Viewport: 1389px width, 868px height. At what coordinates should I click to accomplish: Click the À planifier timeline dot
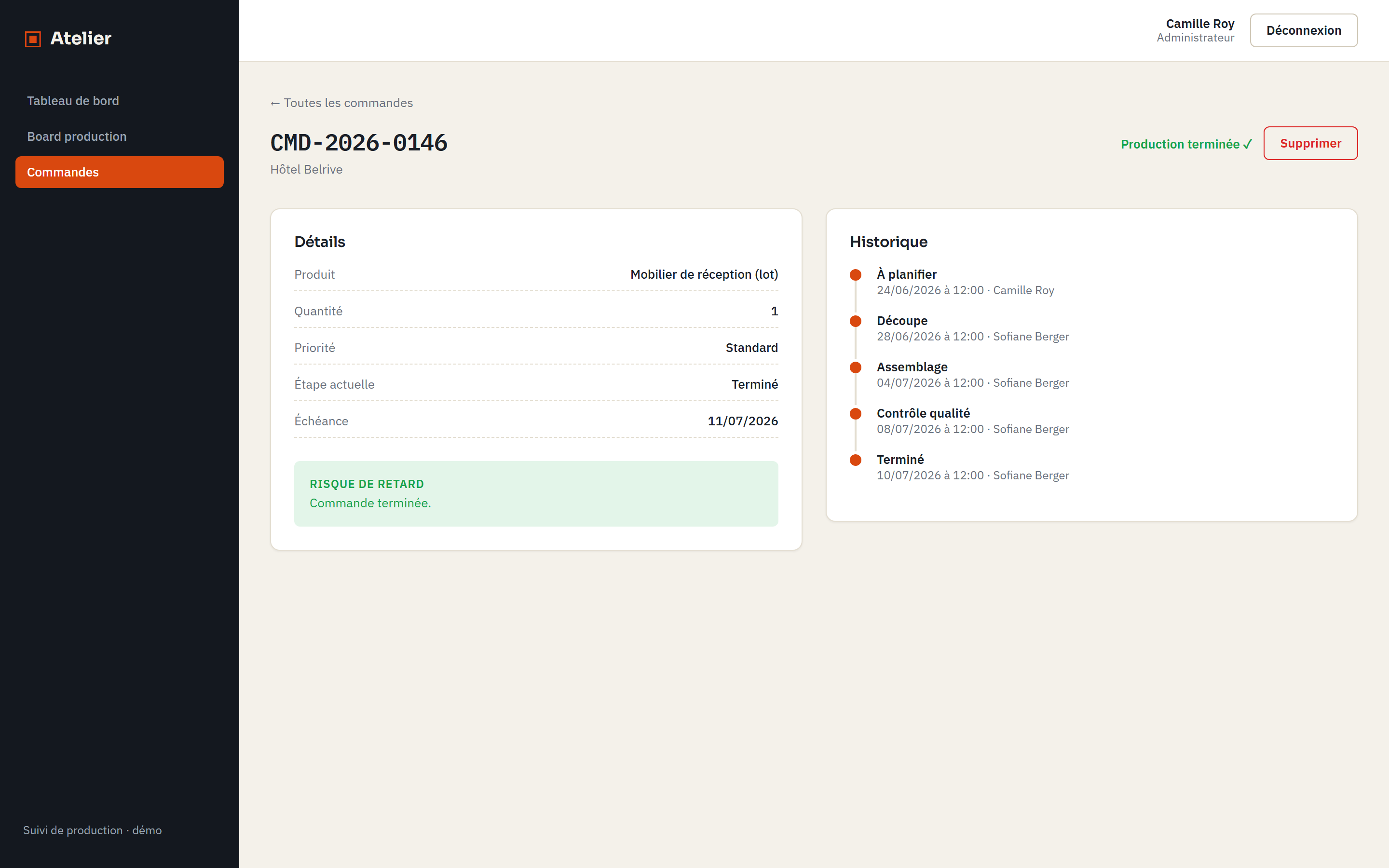pos(855,274)
